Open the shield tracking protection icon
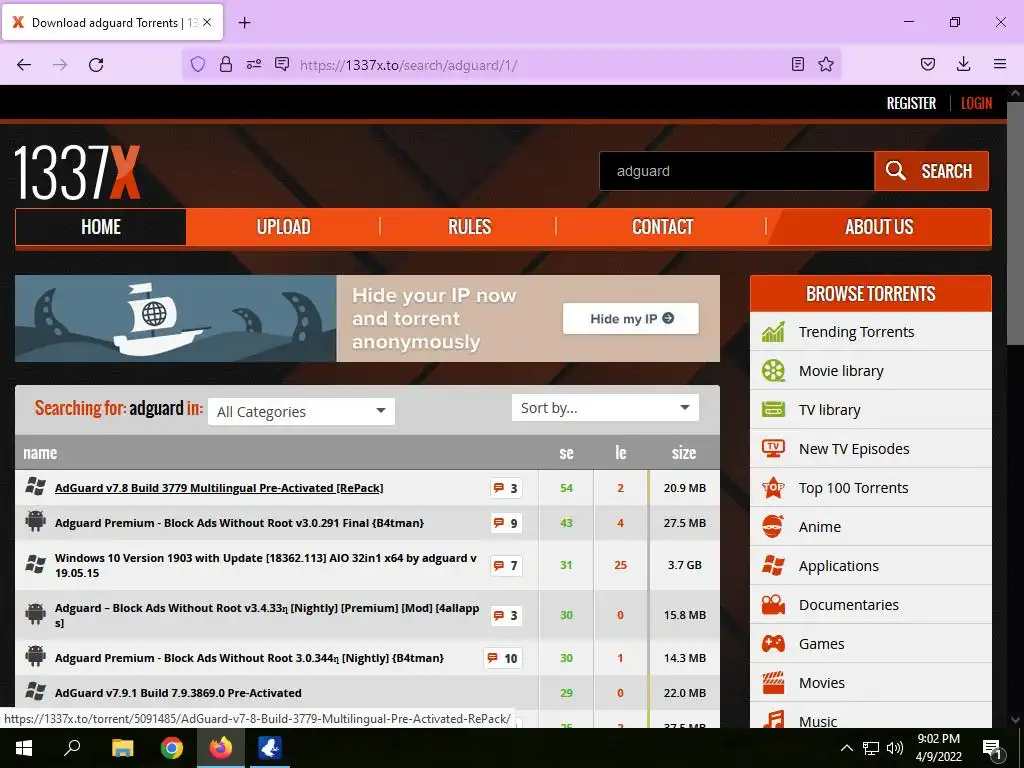Viewport: 1024px width, 768px height. point(198,64)
